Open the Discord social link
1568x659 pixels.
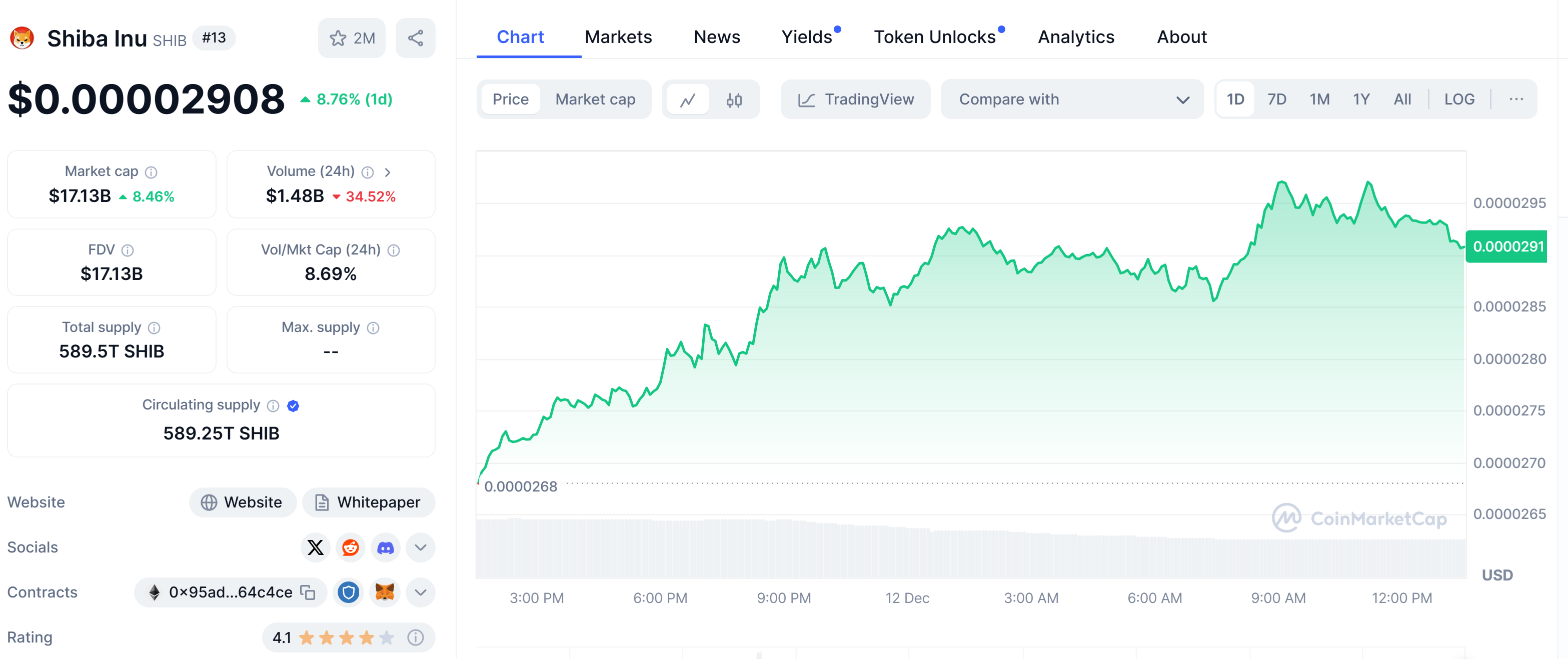[385, 547]
